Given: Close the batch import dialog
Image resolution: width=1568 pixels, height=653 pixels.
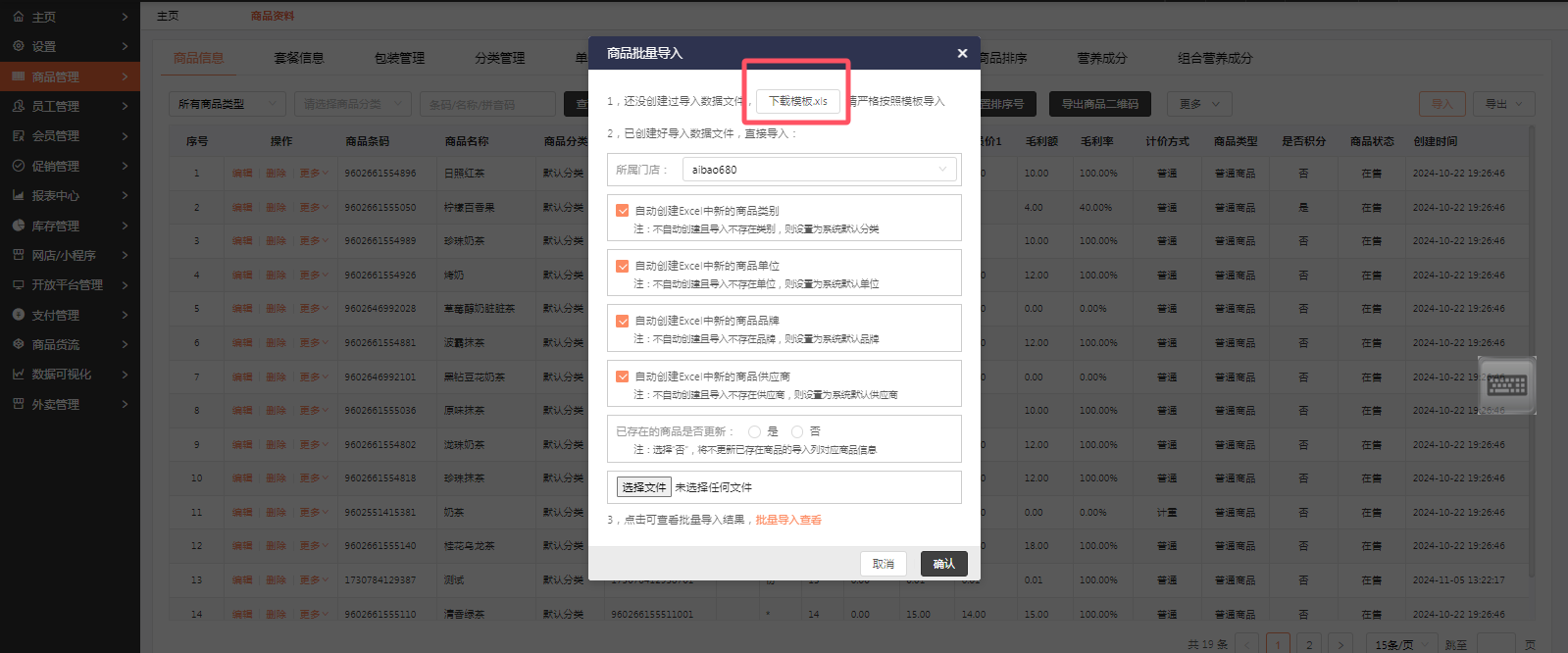Looking at the screenshot, I should pyautogui.click(x=962, y=53).
